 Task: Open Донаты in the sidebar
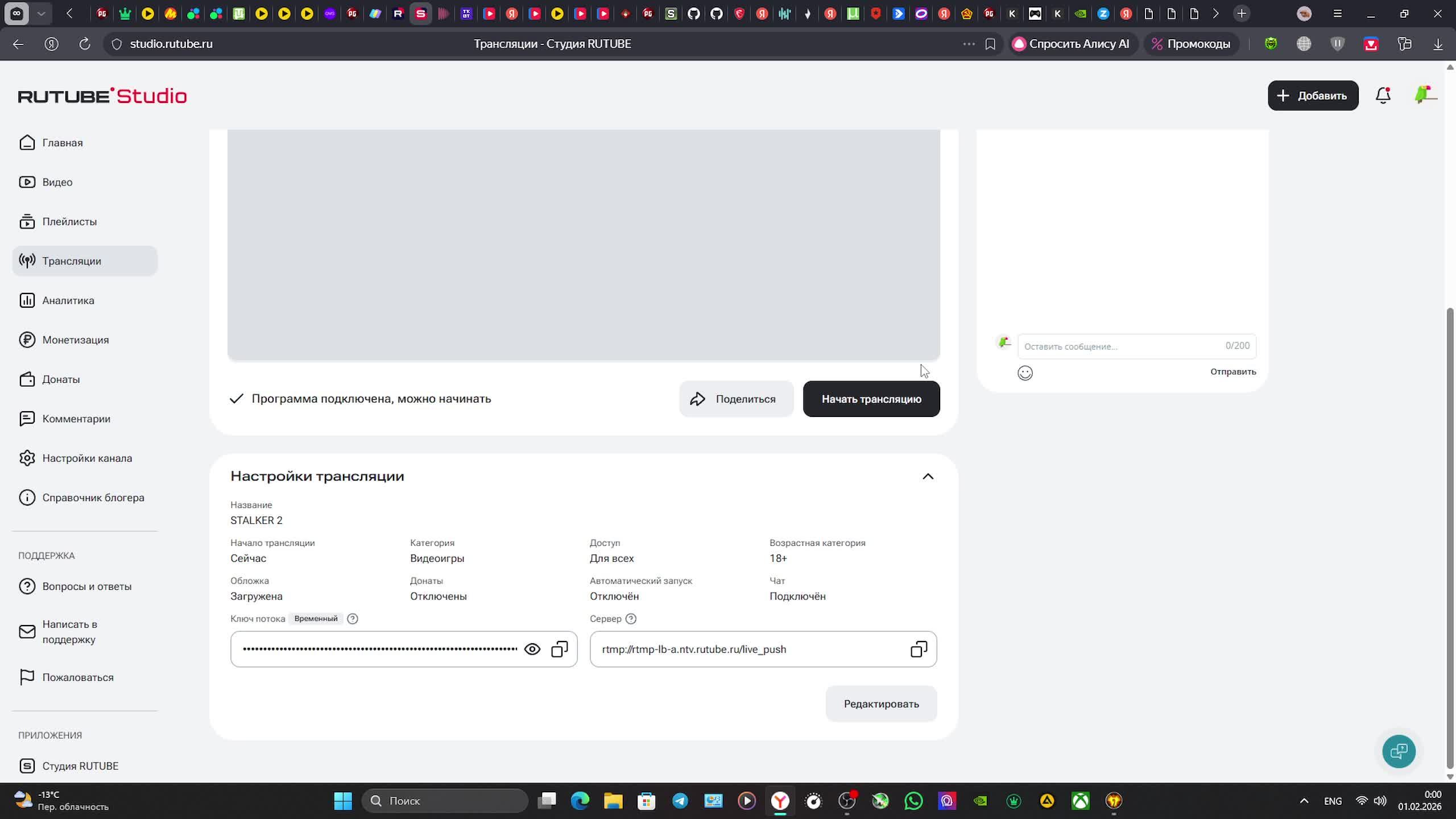[60, 379]
